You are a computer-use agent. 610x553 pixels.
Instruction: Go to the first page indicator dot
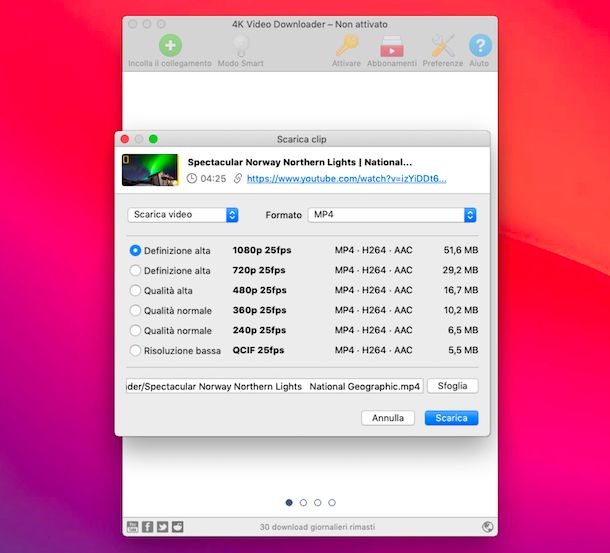coord(289,502)
